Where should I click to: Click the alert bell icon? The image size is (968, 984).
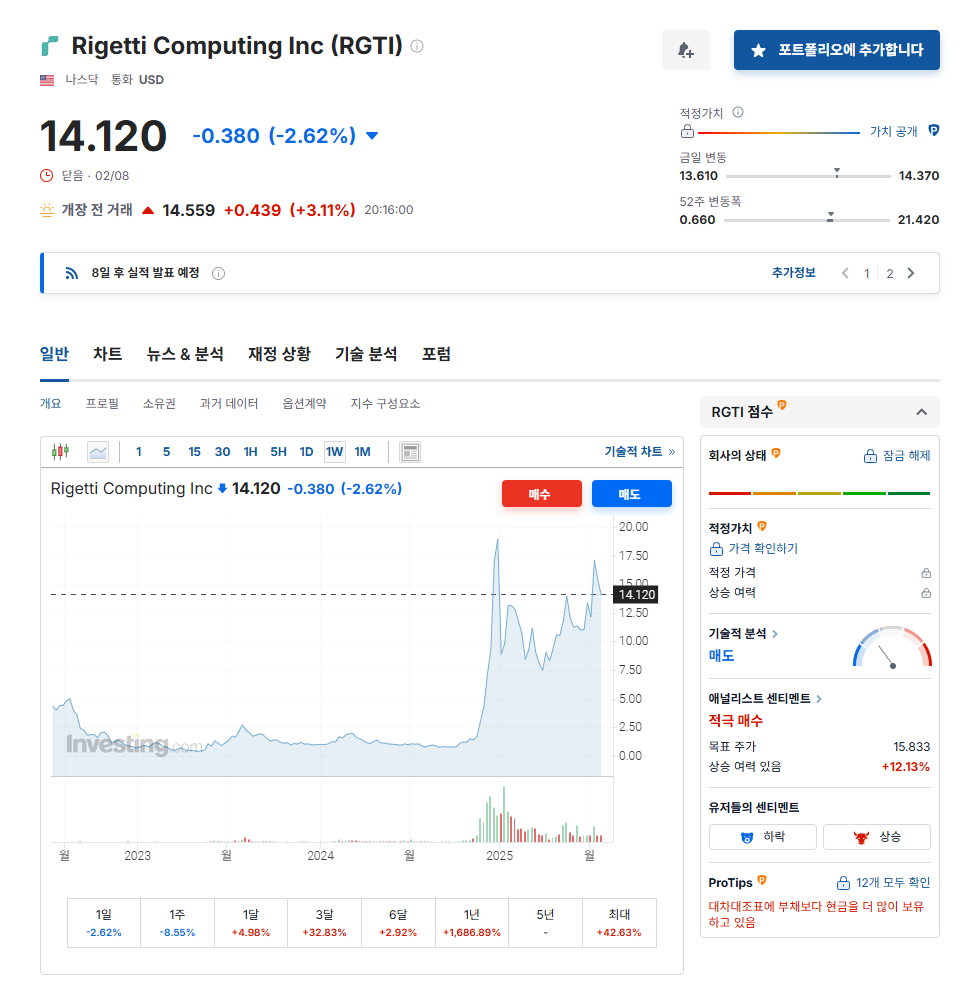point(686,50)
